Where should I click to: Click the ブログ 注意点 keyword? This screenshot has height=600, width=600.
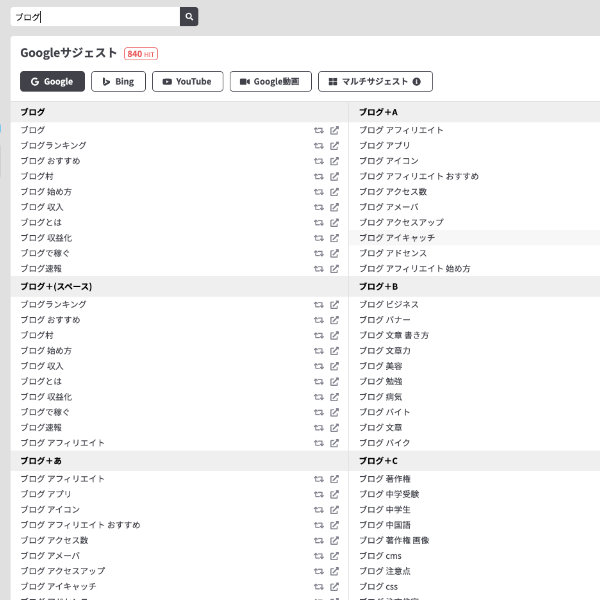pyautogui.click(x=385, y=571)
